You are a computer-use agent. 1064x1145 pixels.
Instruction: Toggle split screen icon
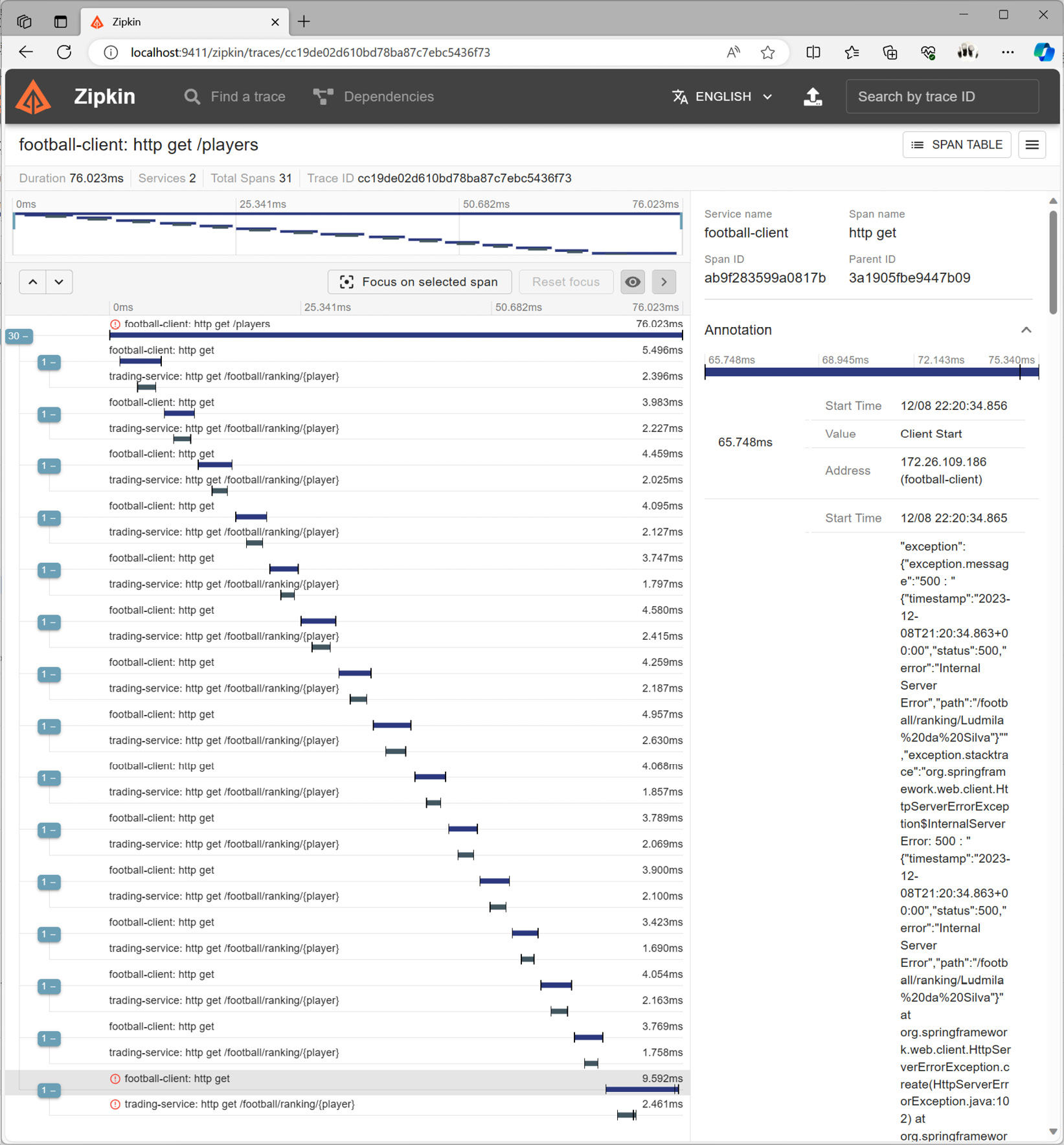[x=813, y=52]
